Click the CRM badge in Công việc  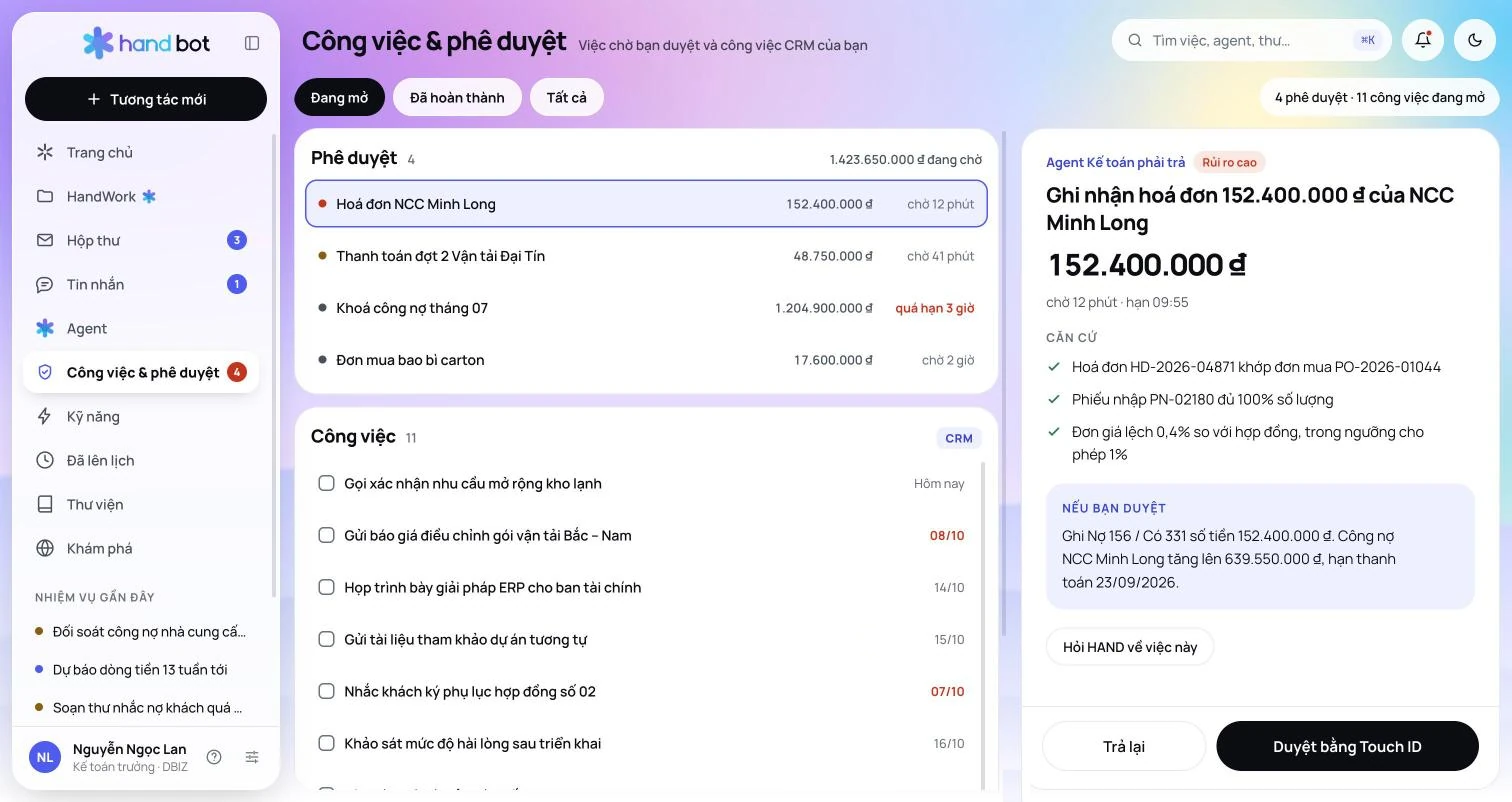pos(959,438)
